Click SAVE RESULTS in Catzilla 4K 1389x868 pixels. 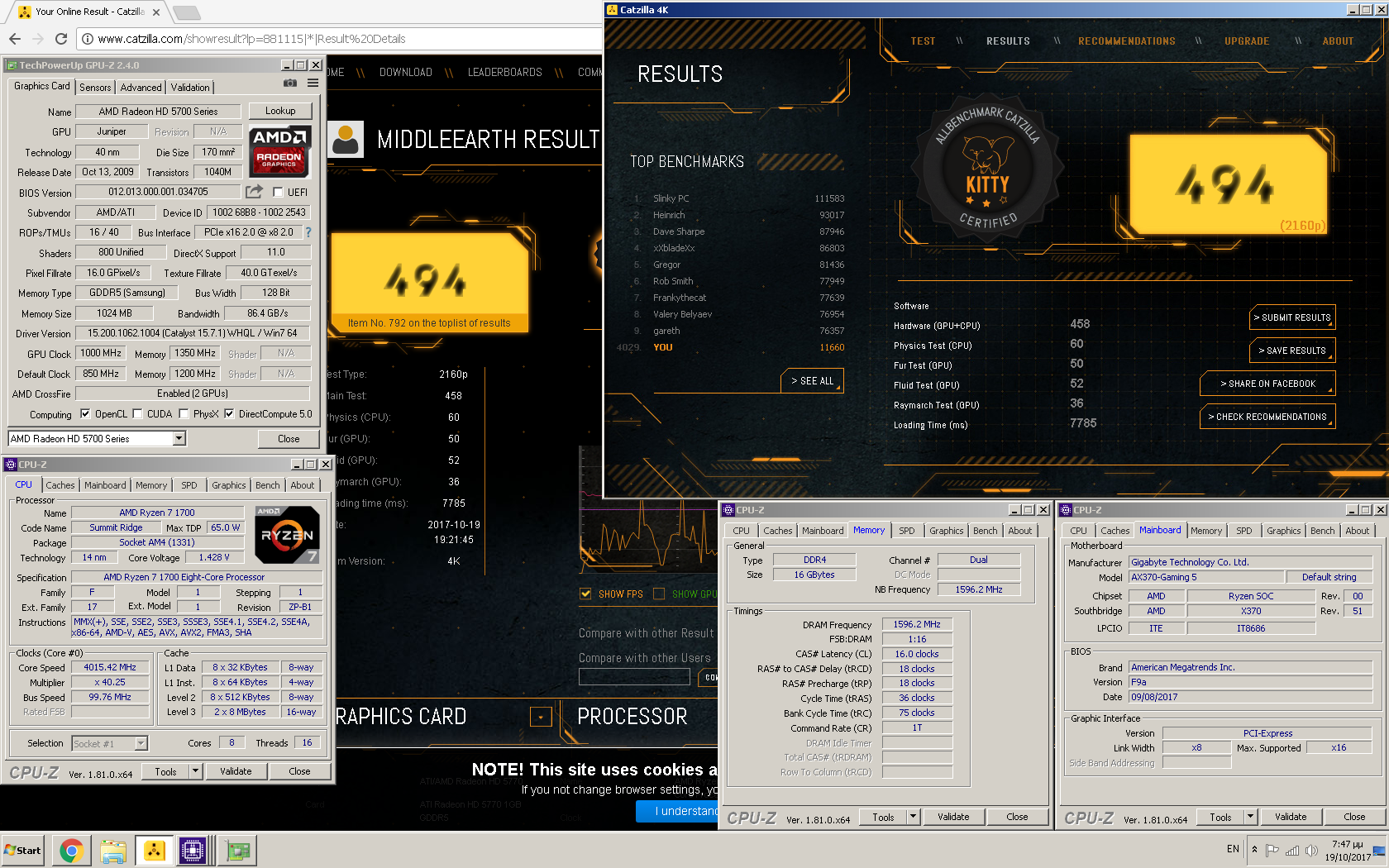[x=1292, y=351]
